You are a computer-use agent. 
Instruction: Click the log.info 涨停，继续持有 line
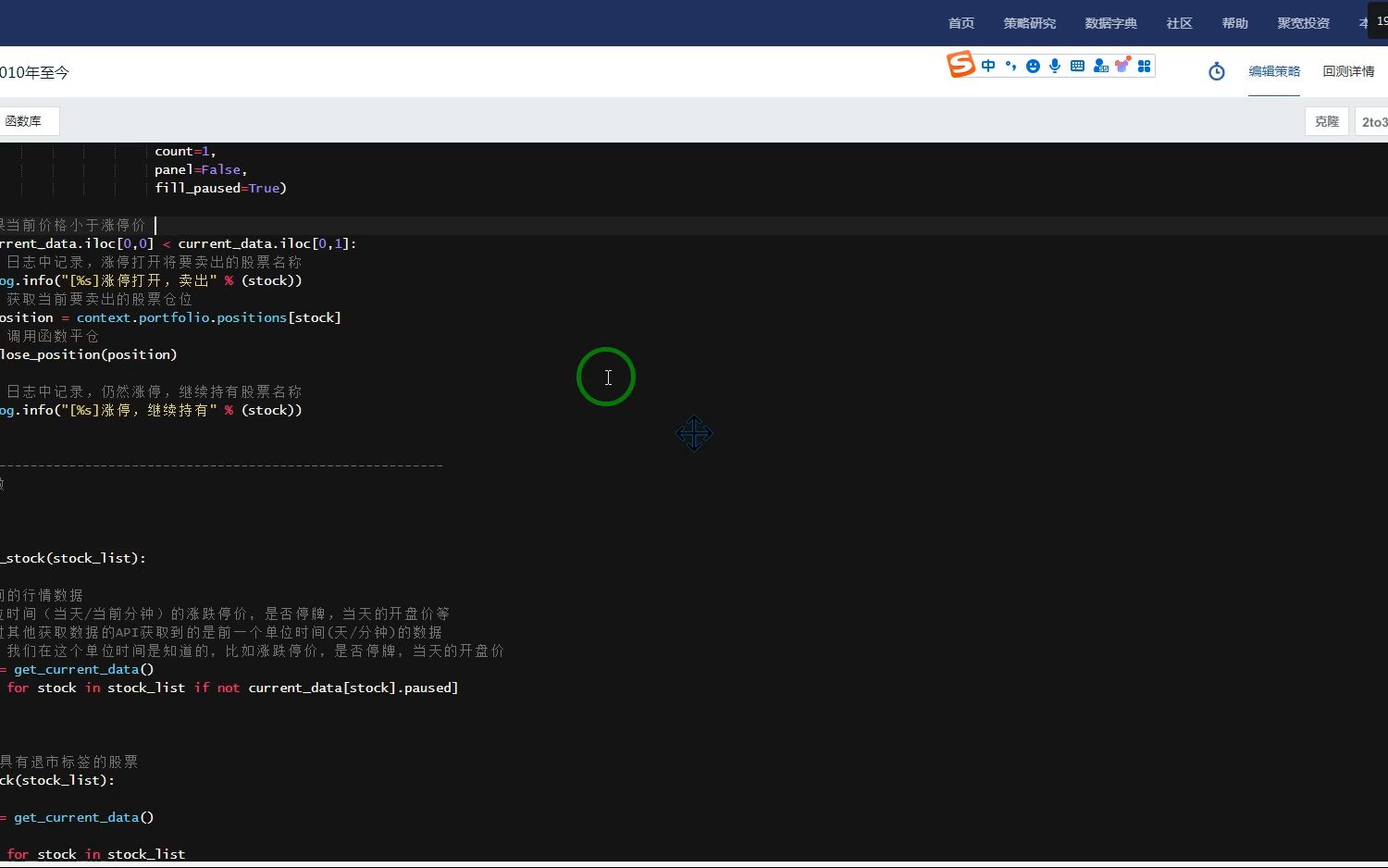[x=151, y=410]
